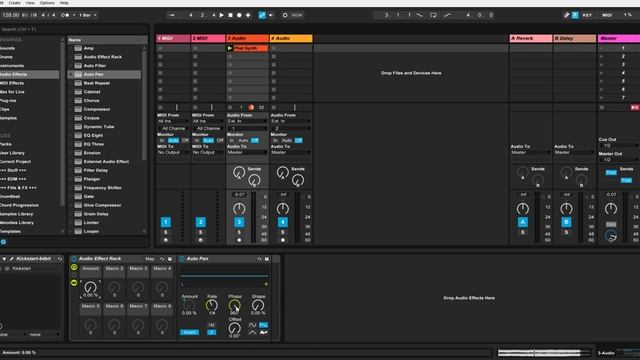The width and height of the screenshot is (640, 360).
Task: Select the 4 Audio track header
Action: [291, 38]
